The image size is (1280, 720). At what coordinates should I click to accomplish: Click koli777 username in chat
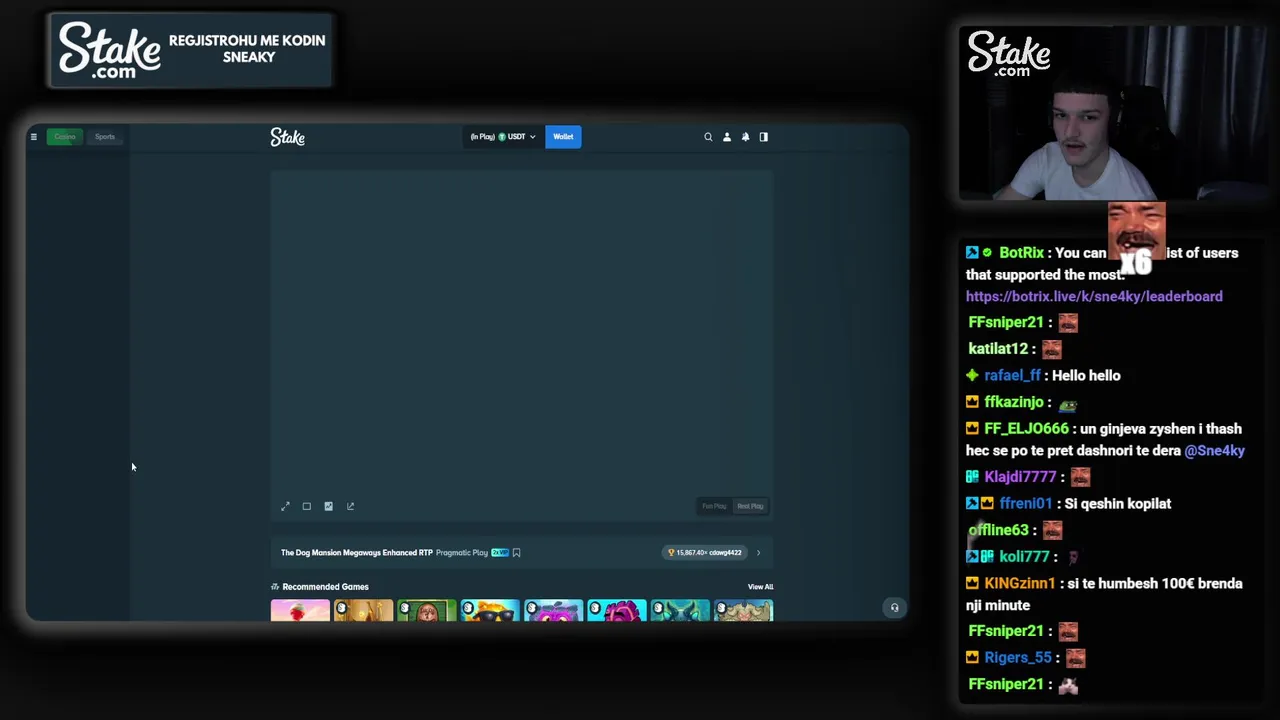pos(1024,557)
